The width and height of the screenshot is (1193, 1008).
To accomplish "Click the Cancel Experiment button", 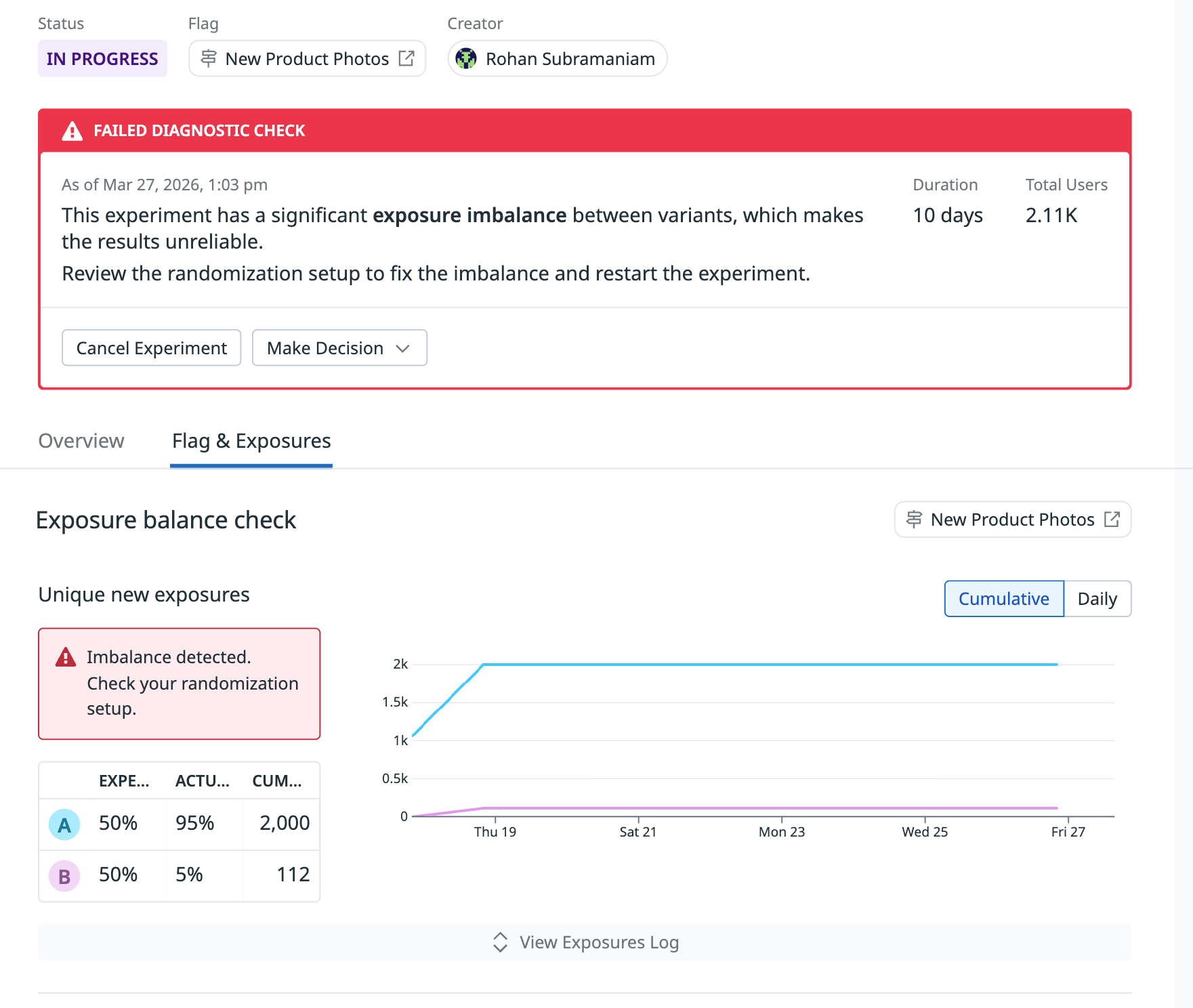I will pos(151,348).
